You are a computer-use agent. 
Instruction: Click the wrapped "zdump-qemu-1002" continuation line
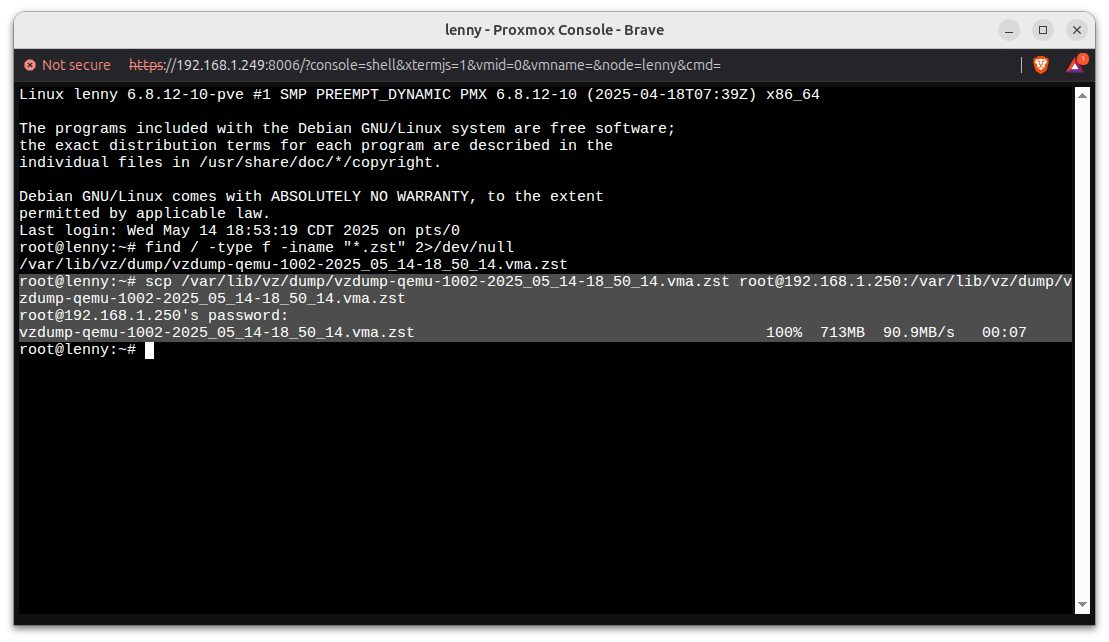212,298
